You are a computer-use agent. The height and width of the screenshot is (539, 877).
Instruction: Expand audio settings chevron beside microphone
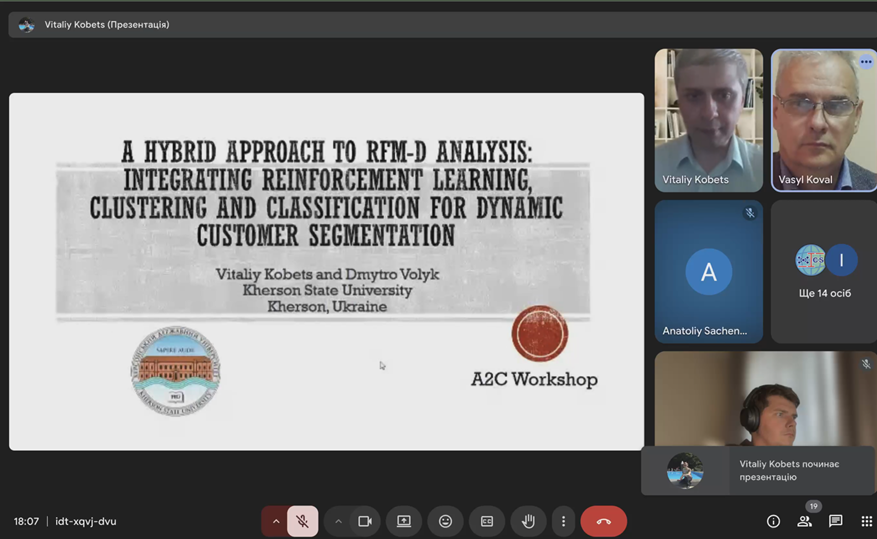[x=276, y=521]
